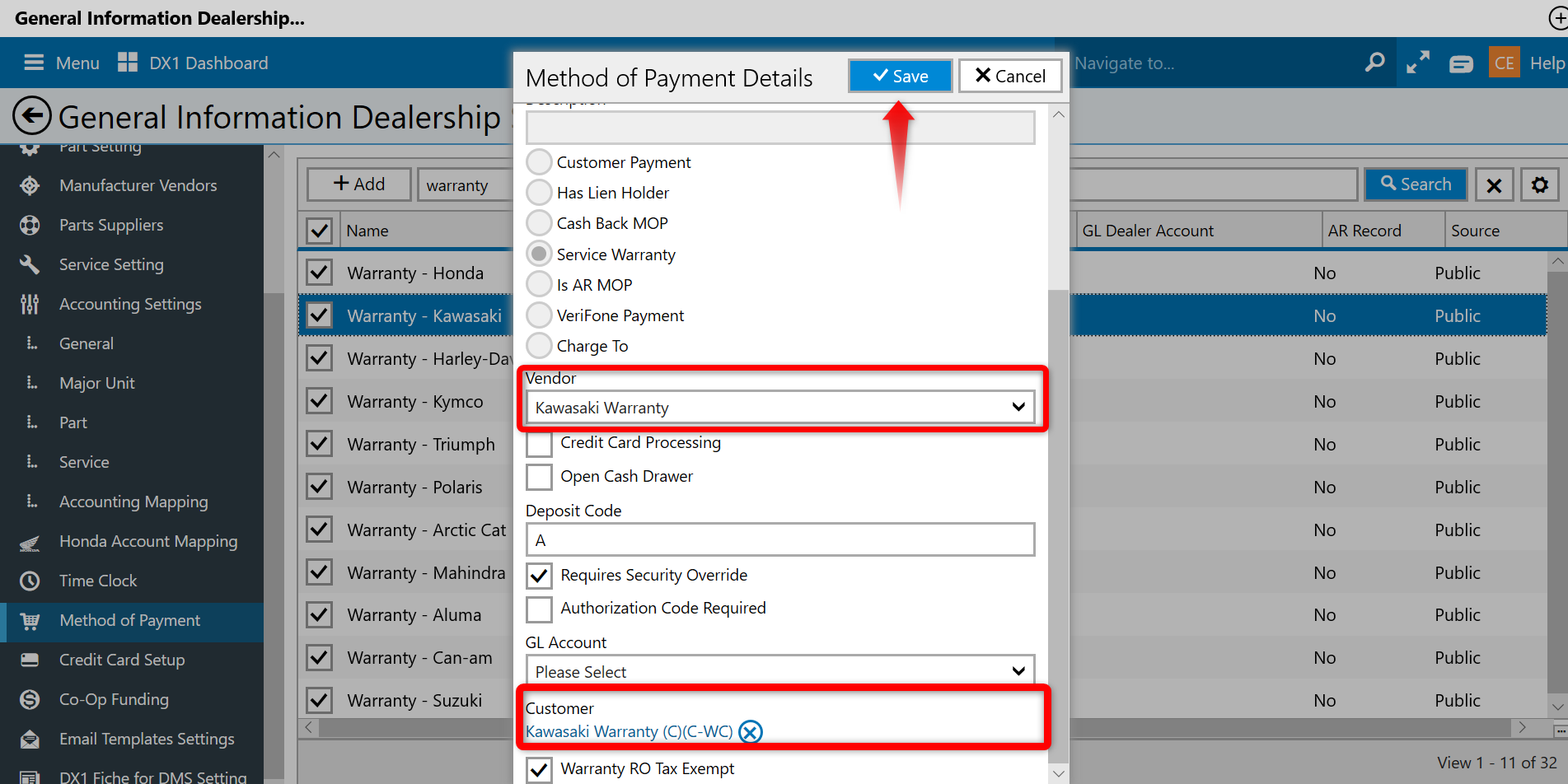Click the blue Search button

1416,184
